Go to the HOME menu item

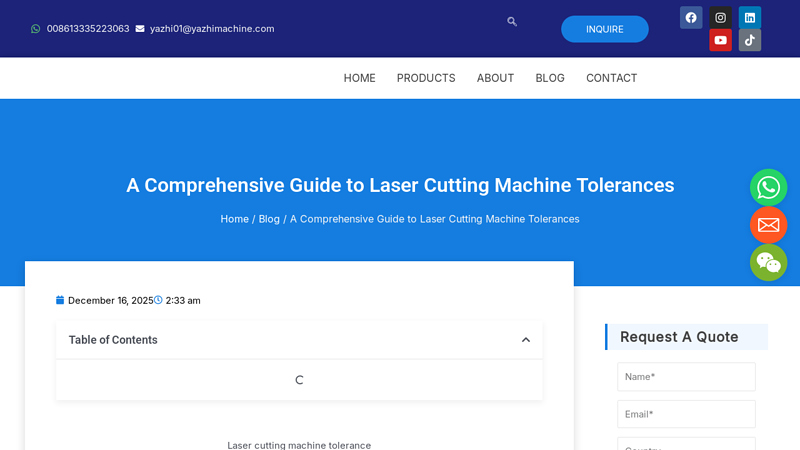(x=359, y=78)
